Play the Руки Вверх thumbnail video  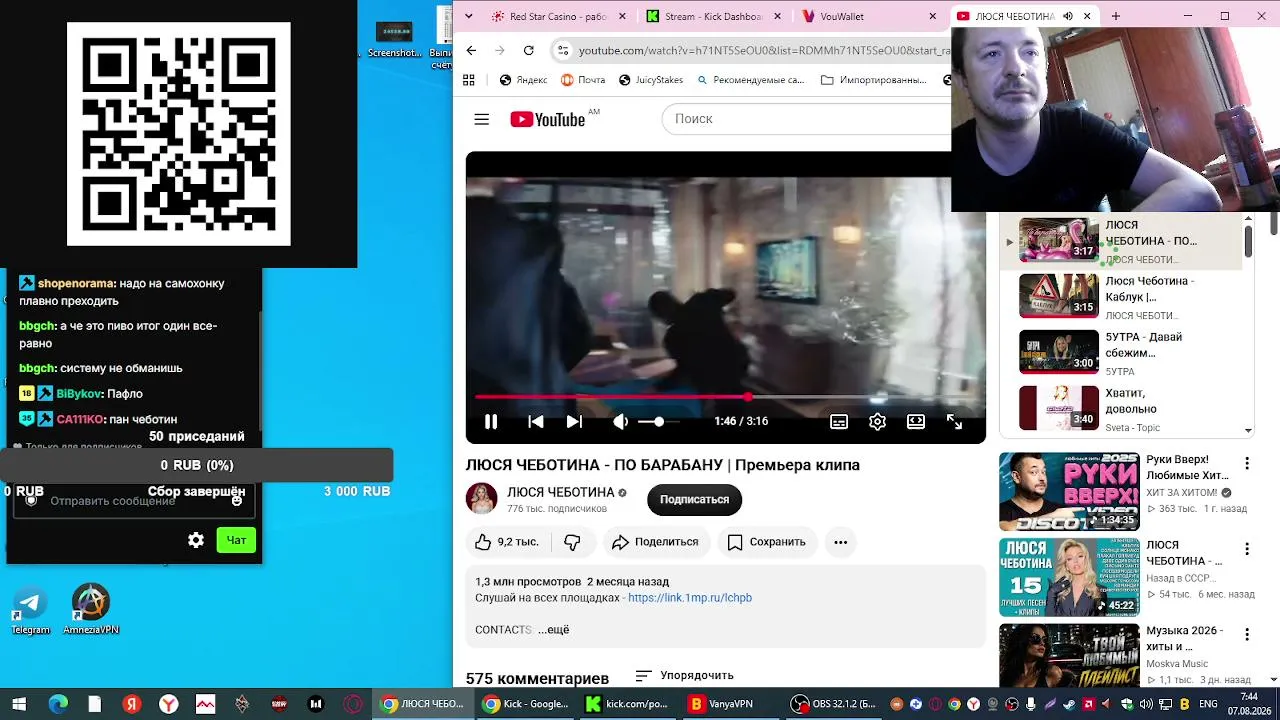coord(1069,492)
